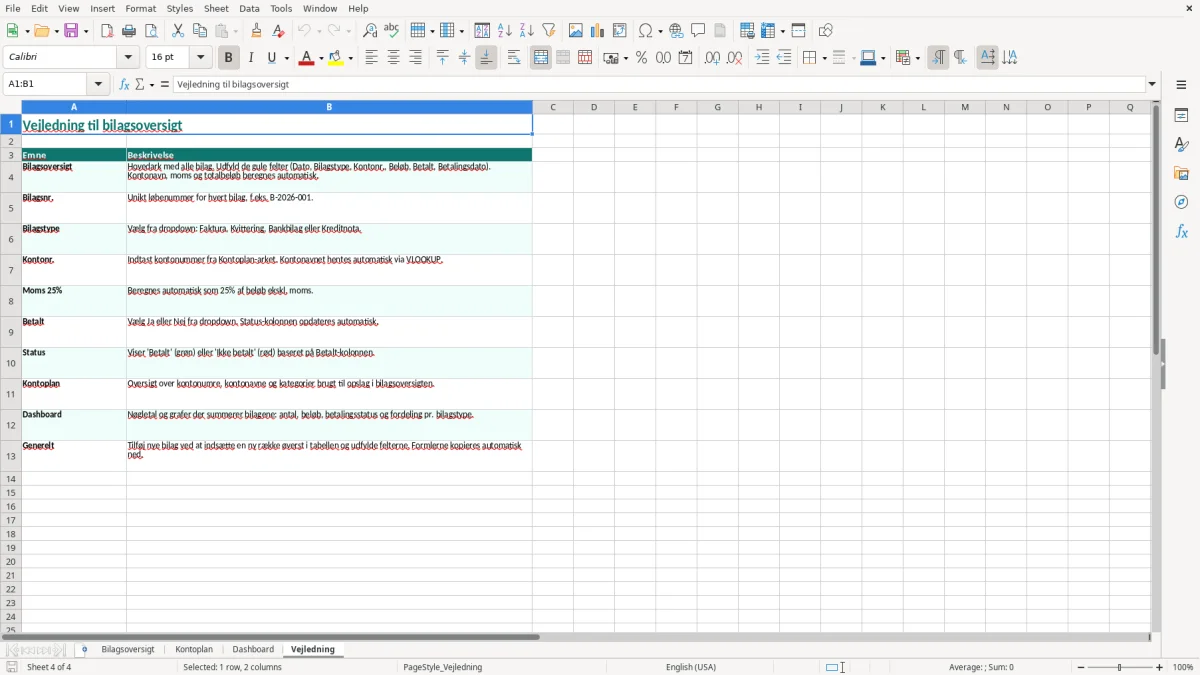Click the Cut scissors icon
The image size is (1200, 675).
(178, 31)
